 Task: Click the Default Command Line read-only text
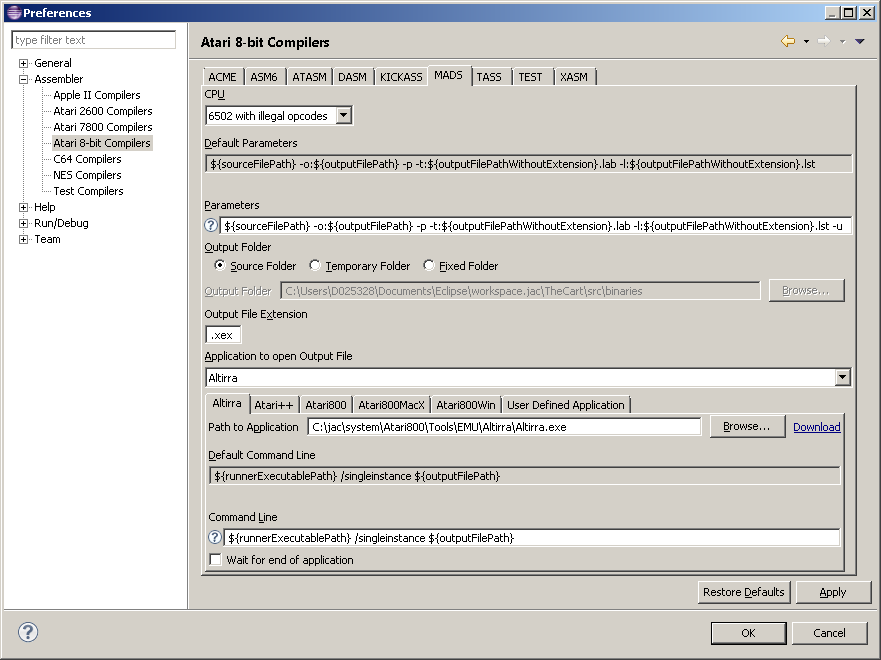(524, 476)
